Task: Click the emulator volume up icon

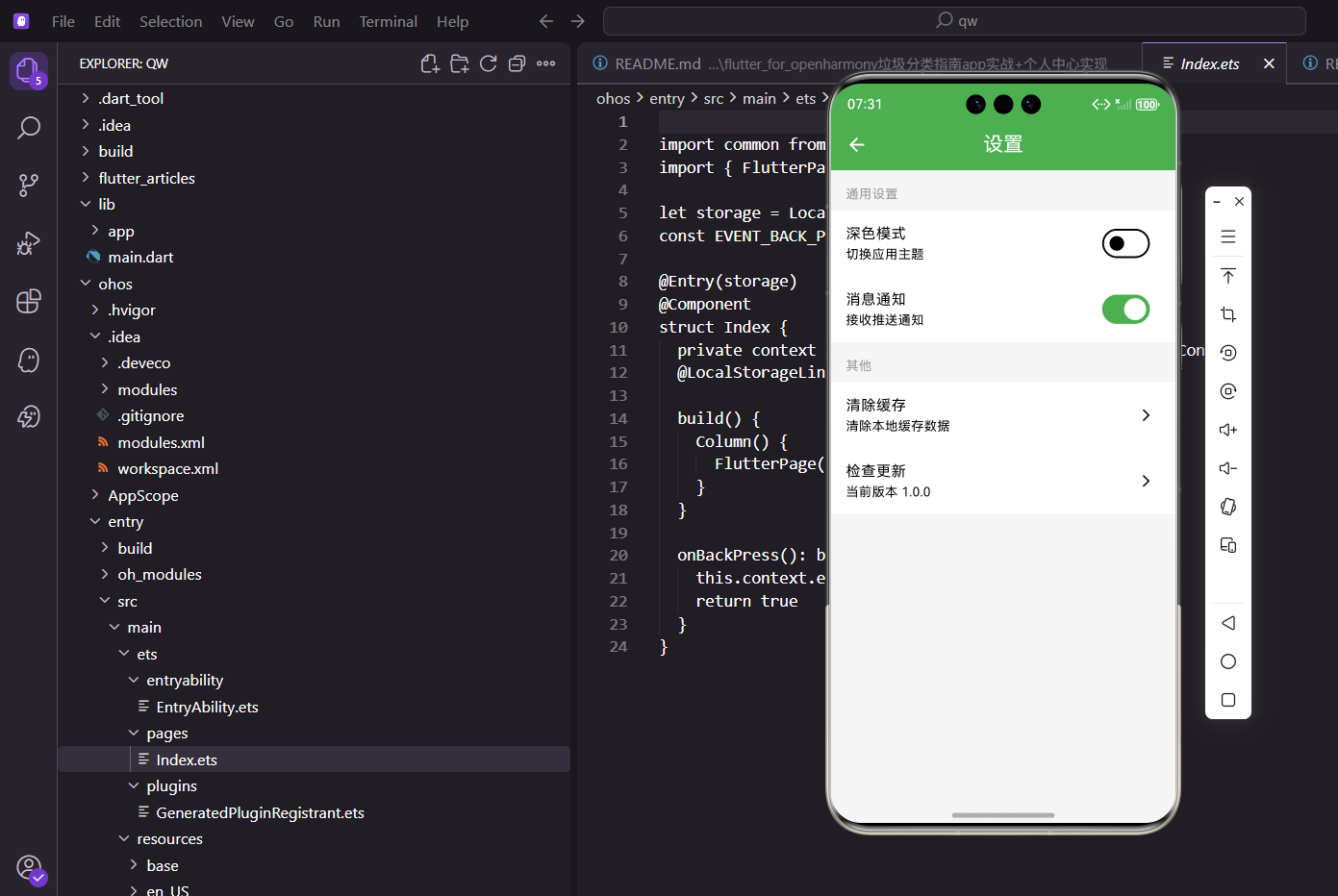Action: pyautogui.click(x=1228, y=430)
